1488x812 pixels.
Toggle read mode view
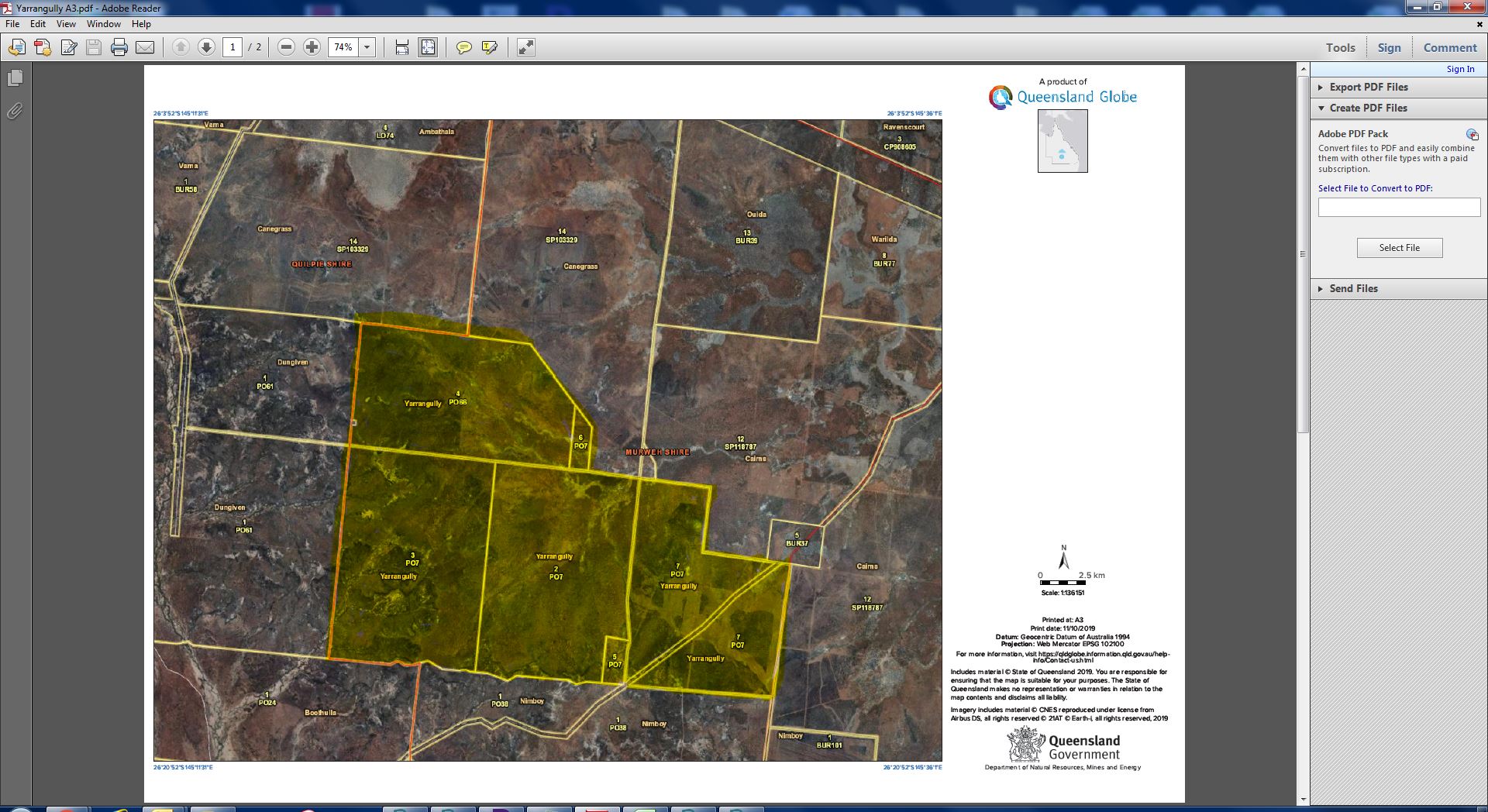(525, 47)
